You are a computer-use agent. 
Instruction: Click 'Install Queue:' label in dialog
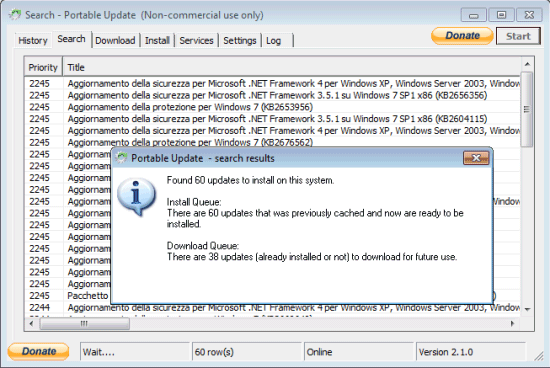coord(194,202)
